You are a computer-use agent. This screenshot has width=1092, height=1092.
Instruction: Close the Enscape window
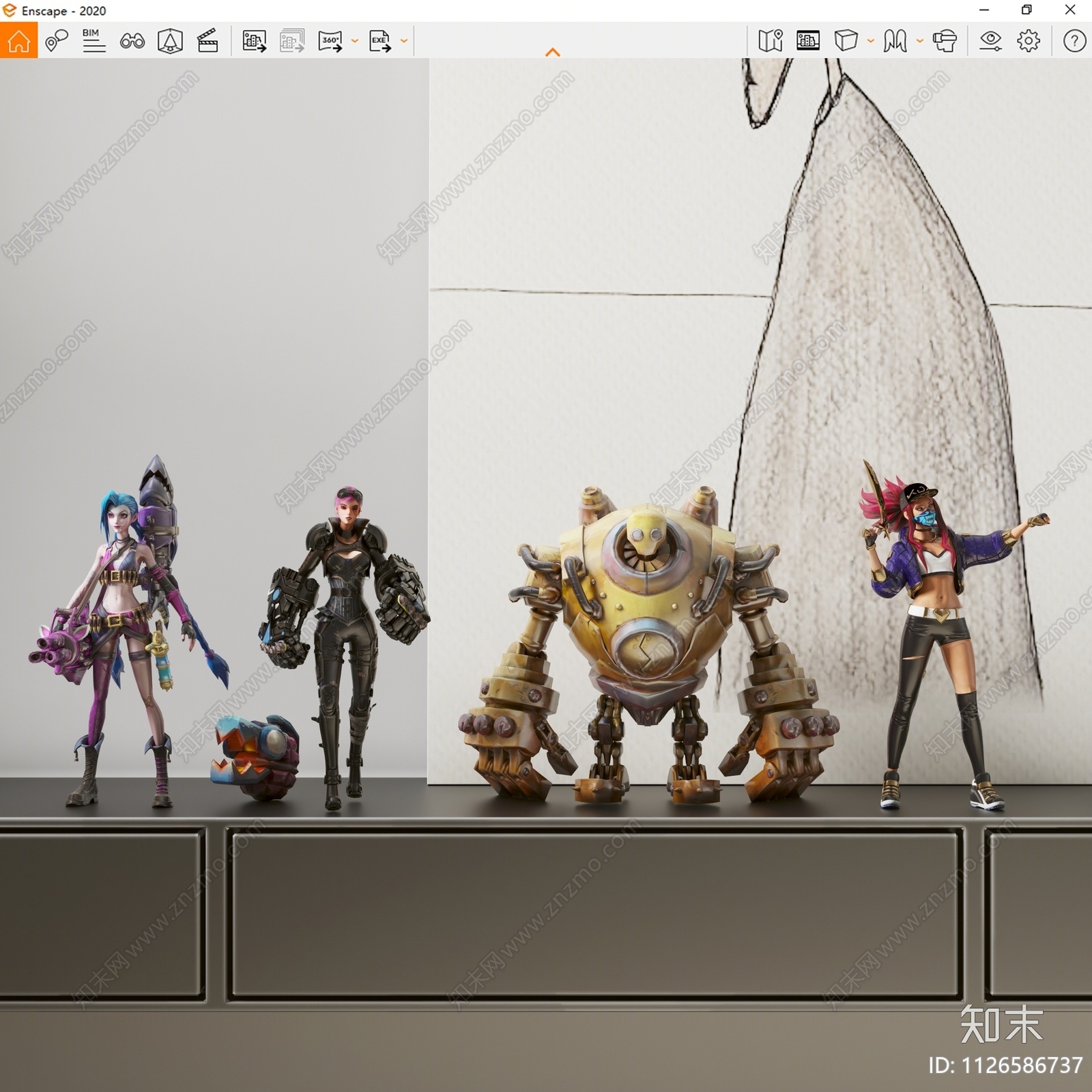coord(1070,10)
